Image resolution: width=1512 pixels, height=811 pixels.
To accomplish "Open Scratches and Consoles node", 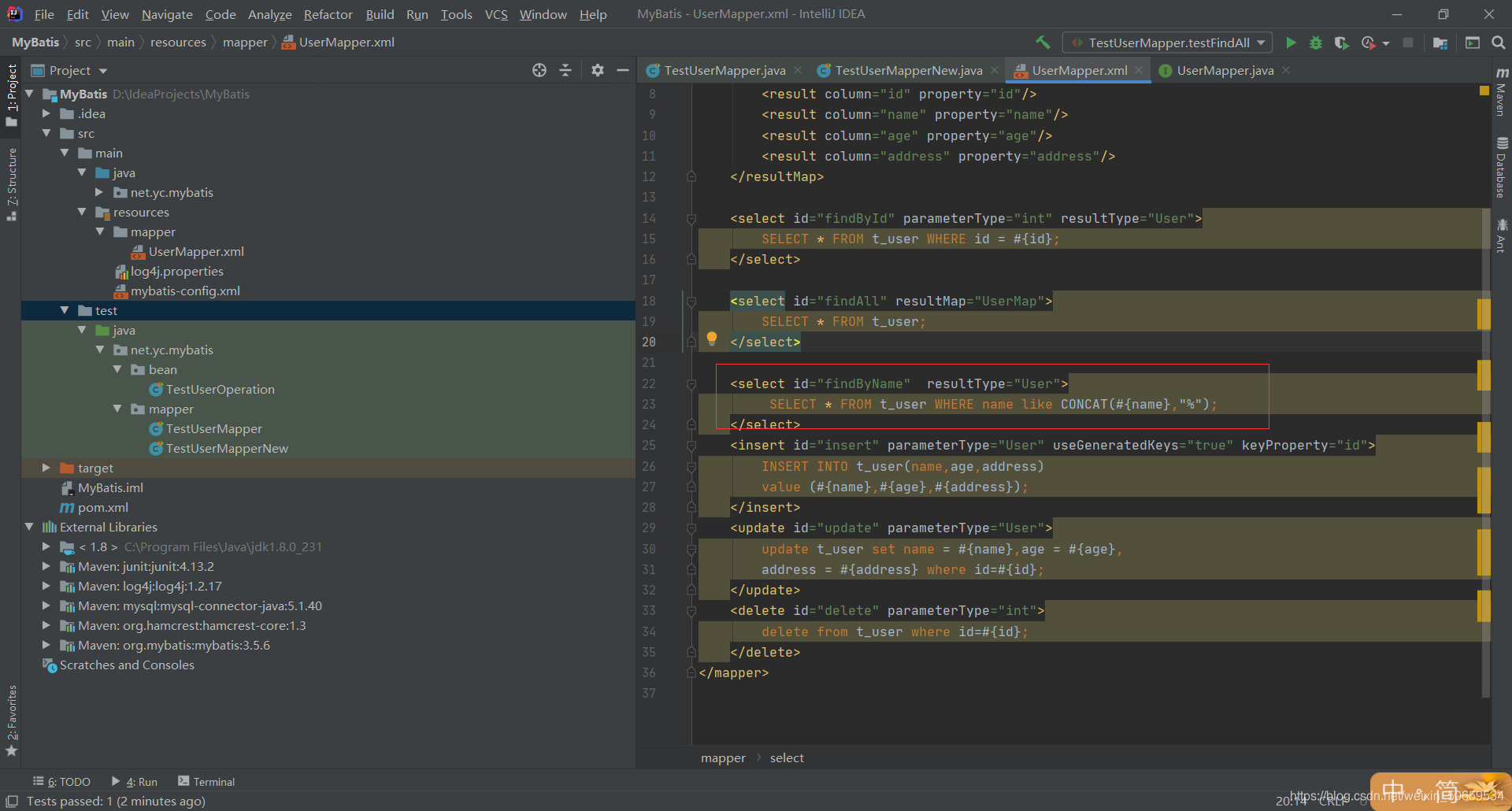I will point(127,665).
